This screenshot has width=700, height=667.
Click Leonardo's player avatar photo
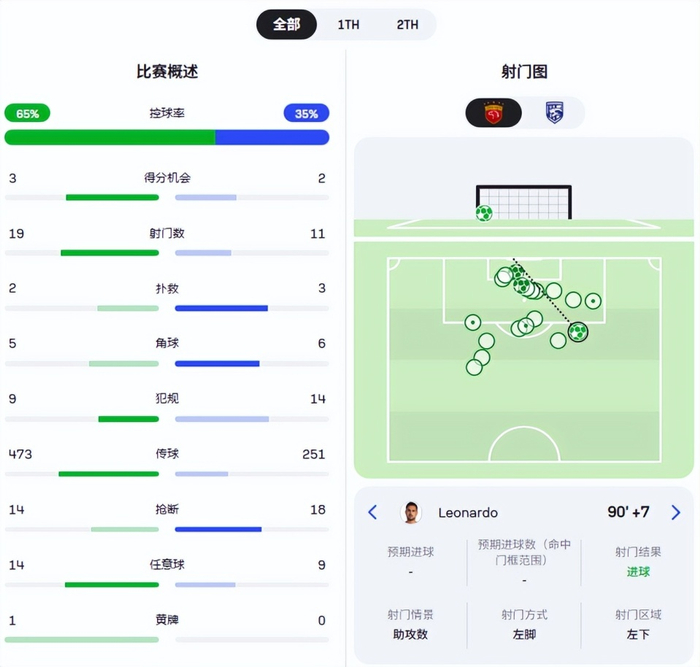pyautogui.click(x=411, y=512)
